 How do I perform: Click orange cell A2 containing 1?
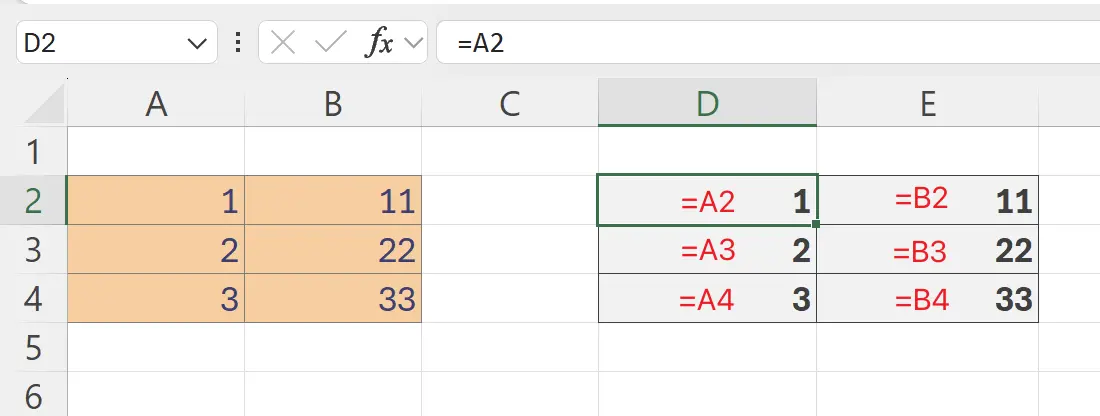click(155, 201)
